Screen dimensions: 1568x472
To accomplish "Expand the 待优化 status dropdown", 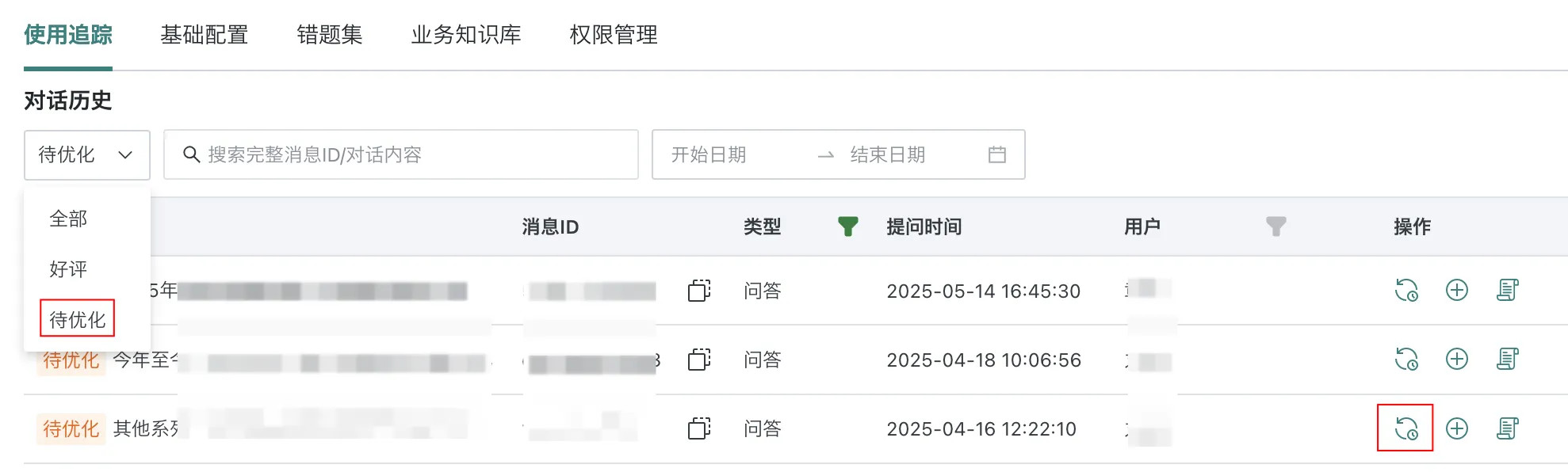I will click(x=86, y=154).
